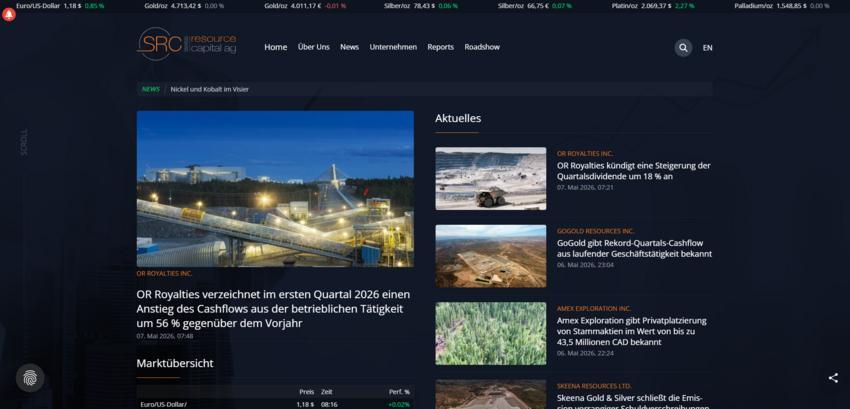Open the Über Uns menu

click(313, 47)
